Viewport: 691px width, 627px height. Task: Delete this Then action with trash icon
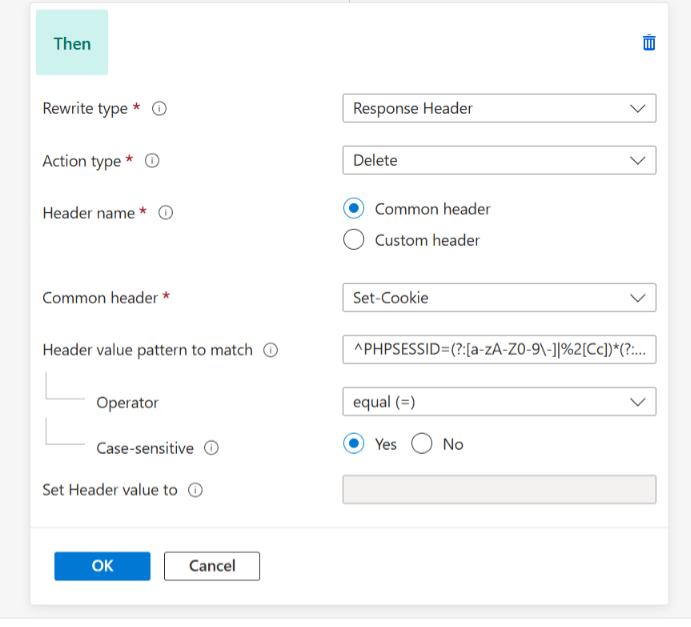coord(649,43)
